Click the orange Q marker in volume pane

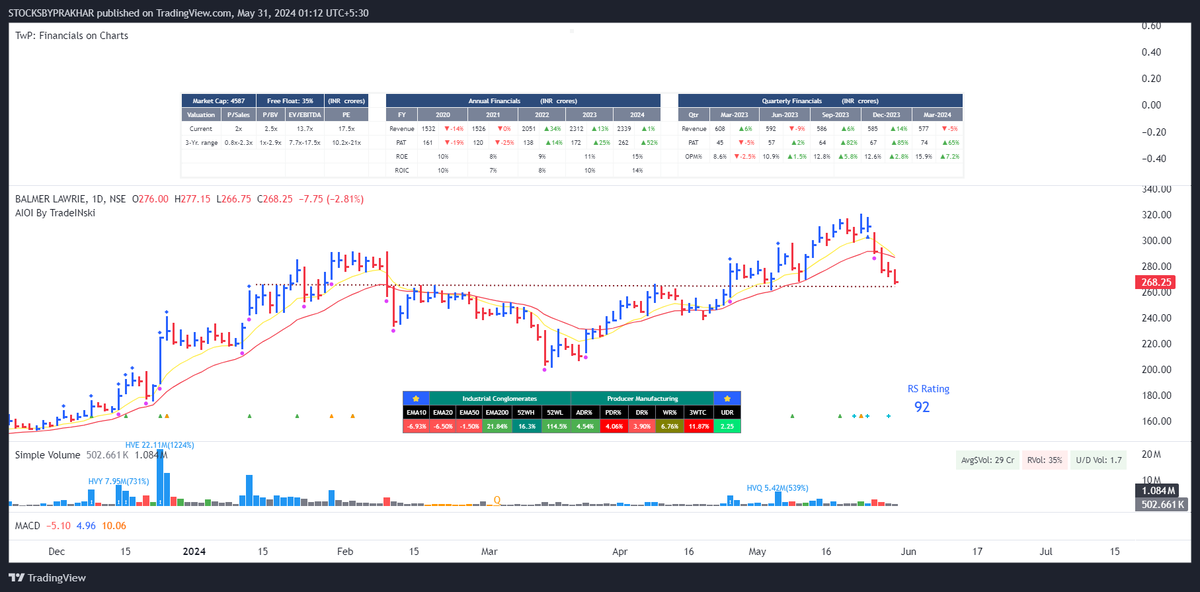497,499
